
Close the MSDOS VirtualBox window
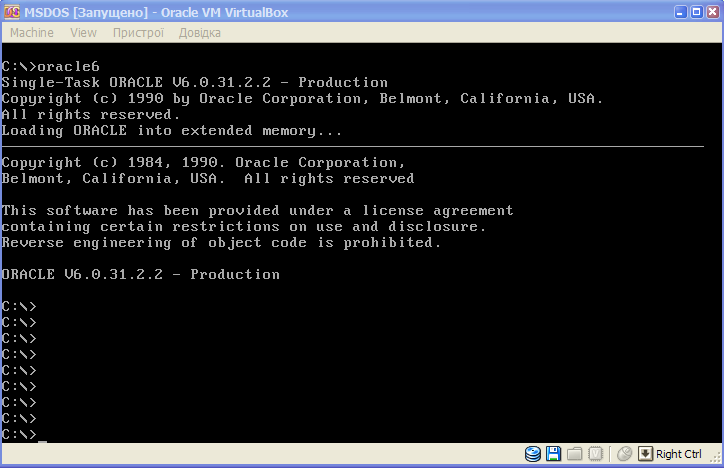pyautogui.click(x=713, y=12)
